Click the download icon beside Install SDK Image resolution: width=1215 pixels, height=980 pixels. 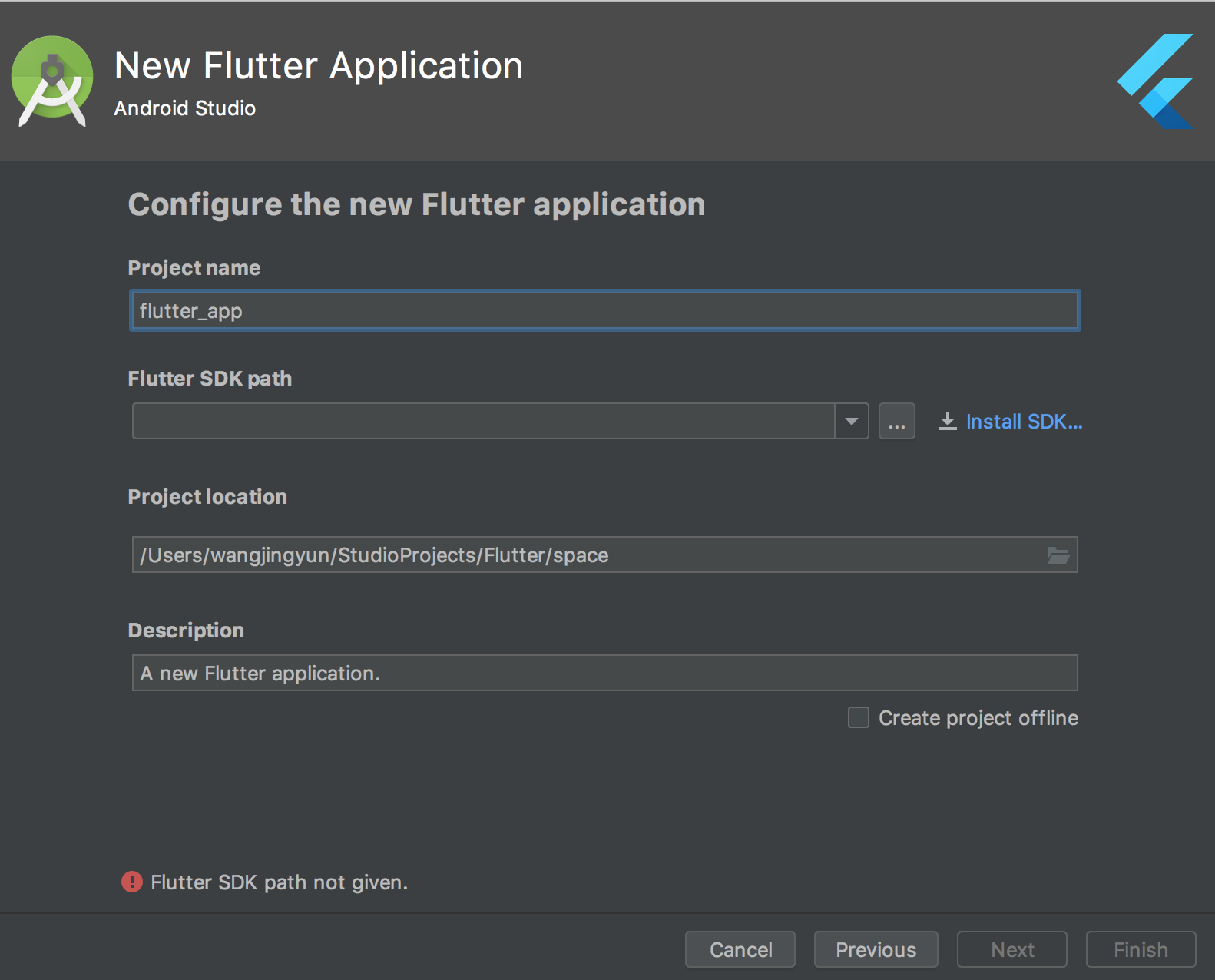pyautogui.click(x=948, y=422)
